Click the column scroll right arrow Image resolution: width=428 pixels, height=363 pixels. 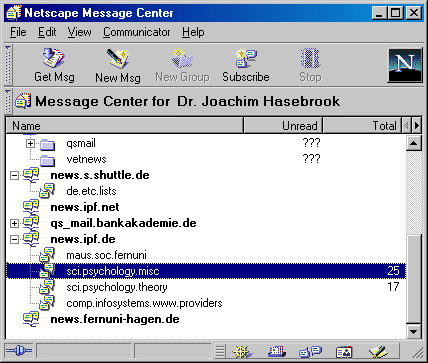416,126
